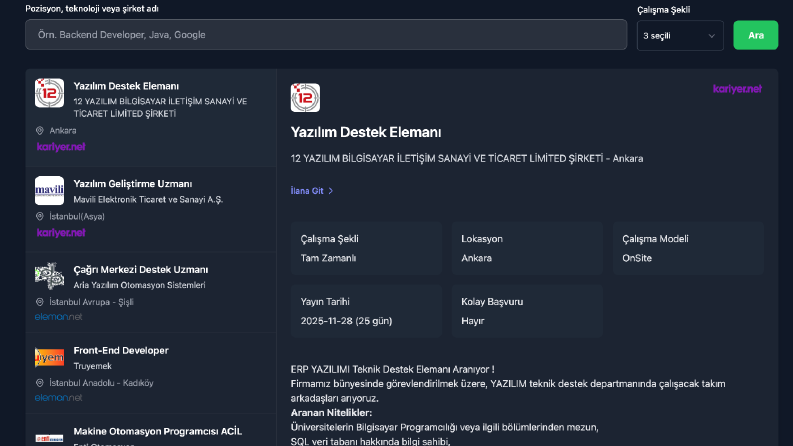Click the 12 Yazılım logo in detail panel
793x446 pixels.
coord(305,98)
